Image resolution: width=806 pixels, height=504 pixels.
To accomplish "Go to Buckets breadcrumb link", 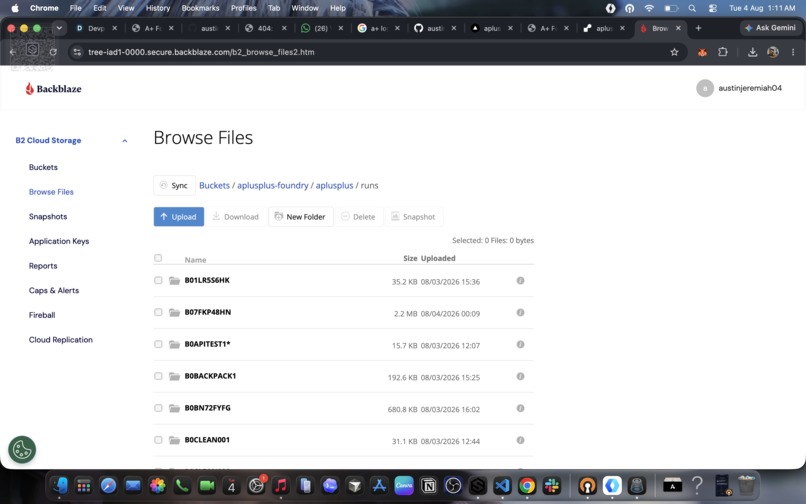I will click(214, 186).
